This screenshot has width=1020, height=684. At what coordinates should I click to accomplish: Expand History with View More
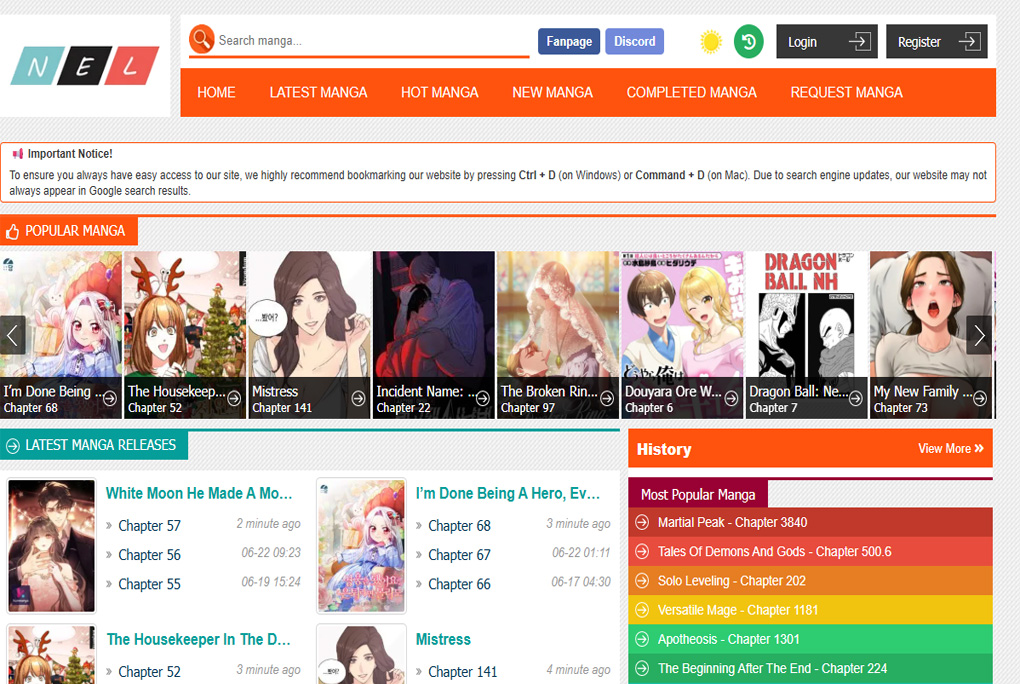point(950,449)
